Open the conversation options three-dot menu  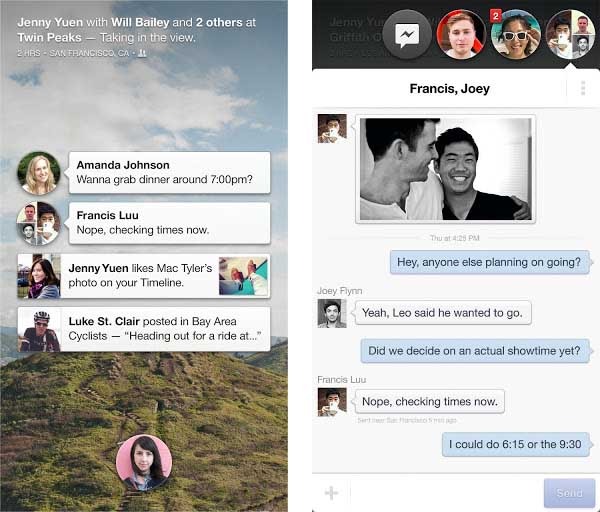pyautogui.click(x=582, y=88)
